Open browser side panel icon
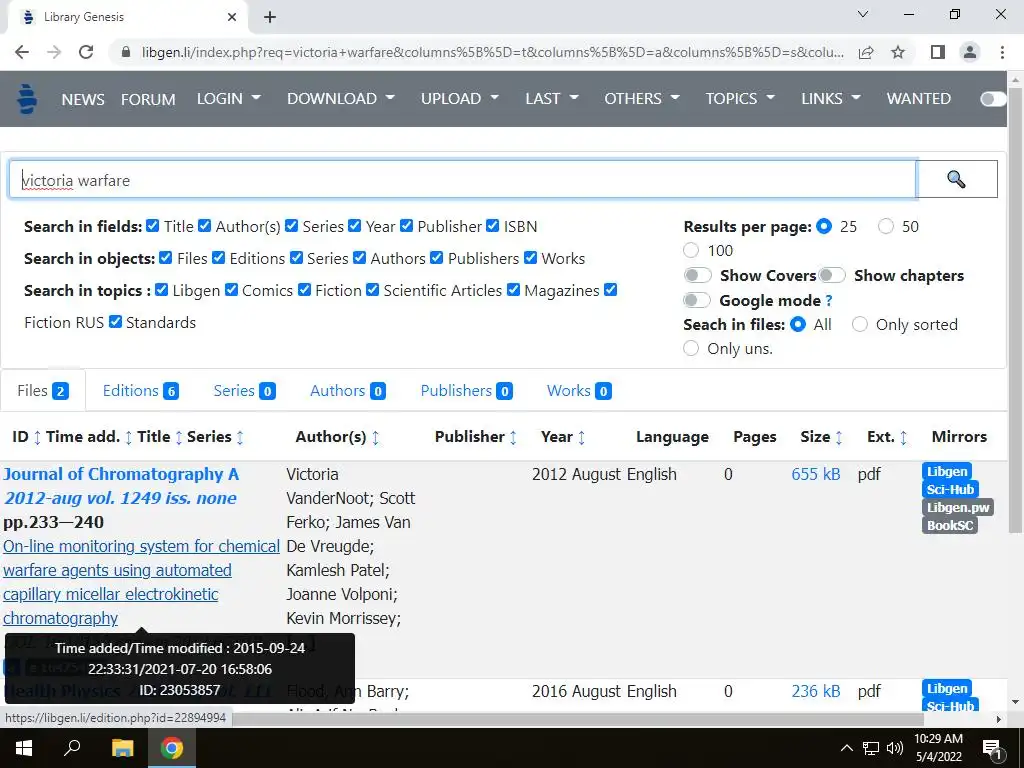Image resolution: width=1024 pixels, height=768 pixels. (938, 52)
